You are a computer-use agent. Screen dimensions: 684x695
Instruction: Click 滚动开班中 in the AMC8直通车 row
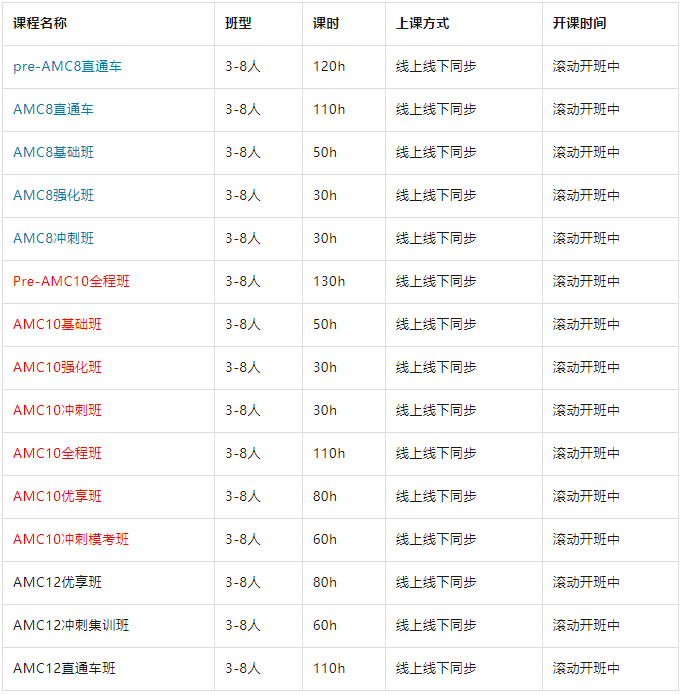tap(586, 109)
